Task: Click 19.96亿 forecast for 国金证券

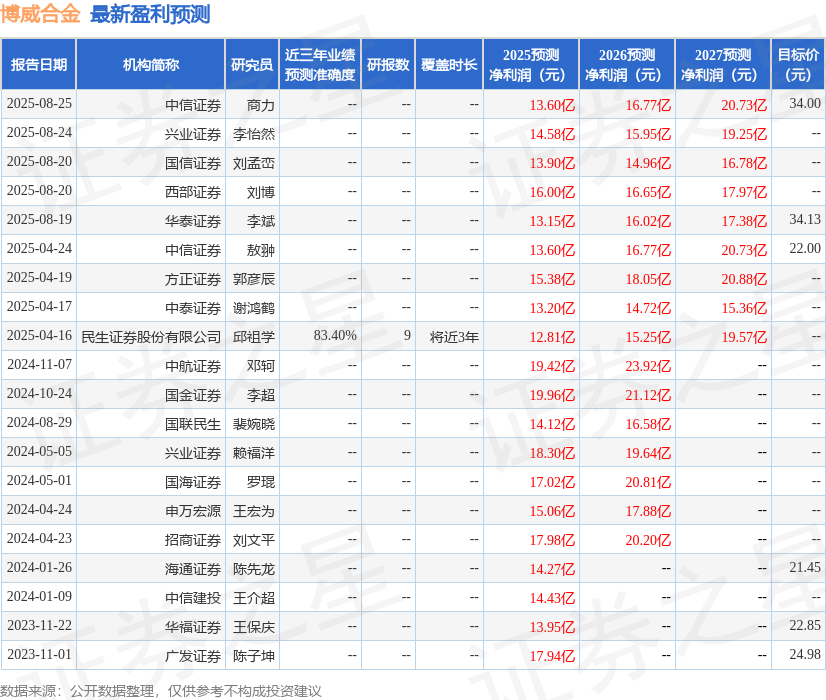Action: 552,395
